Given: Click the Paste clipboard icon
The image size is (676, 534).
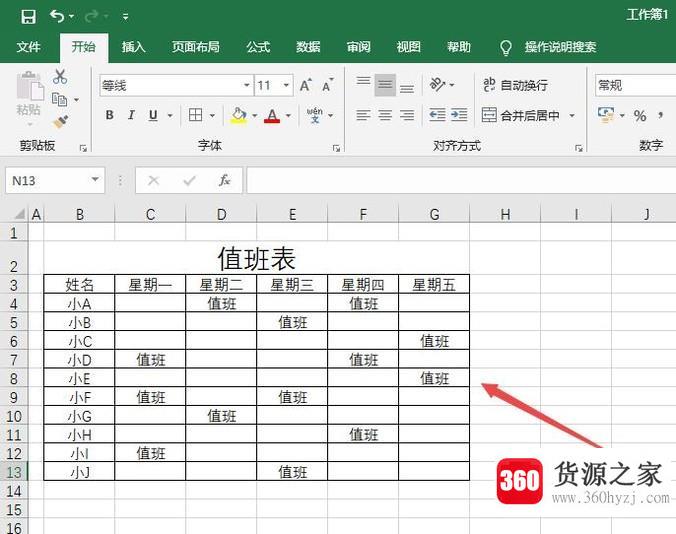Looking at the screenshot, I should pyautogui.click(x=30, y=86).
